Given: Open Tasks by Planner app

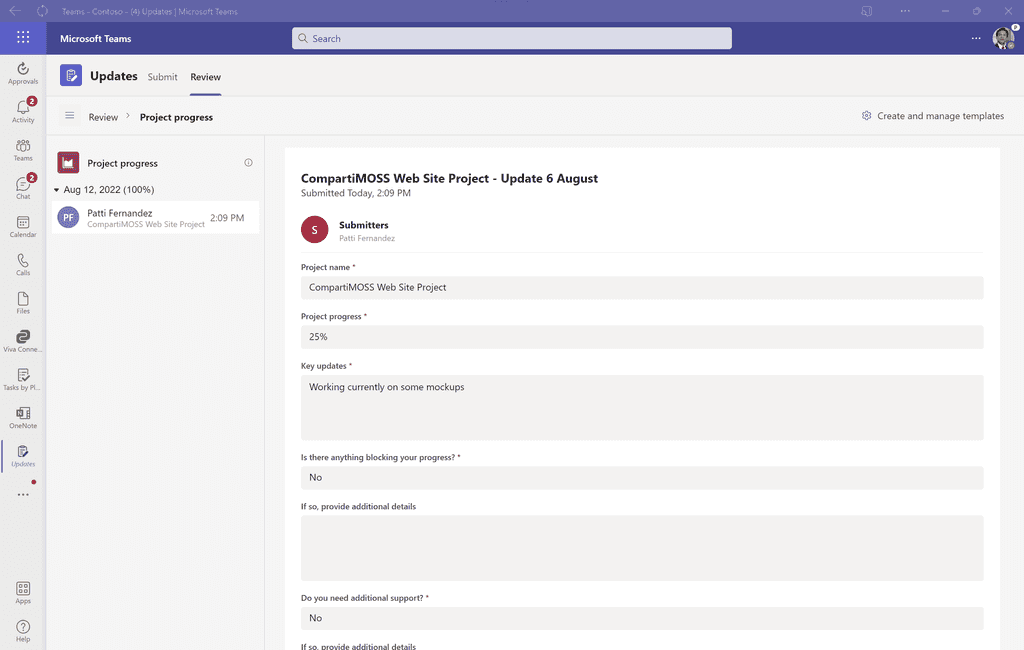Looking at the screenshot, I should click(x=23, y=379).
